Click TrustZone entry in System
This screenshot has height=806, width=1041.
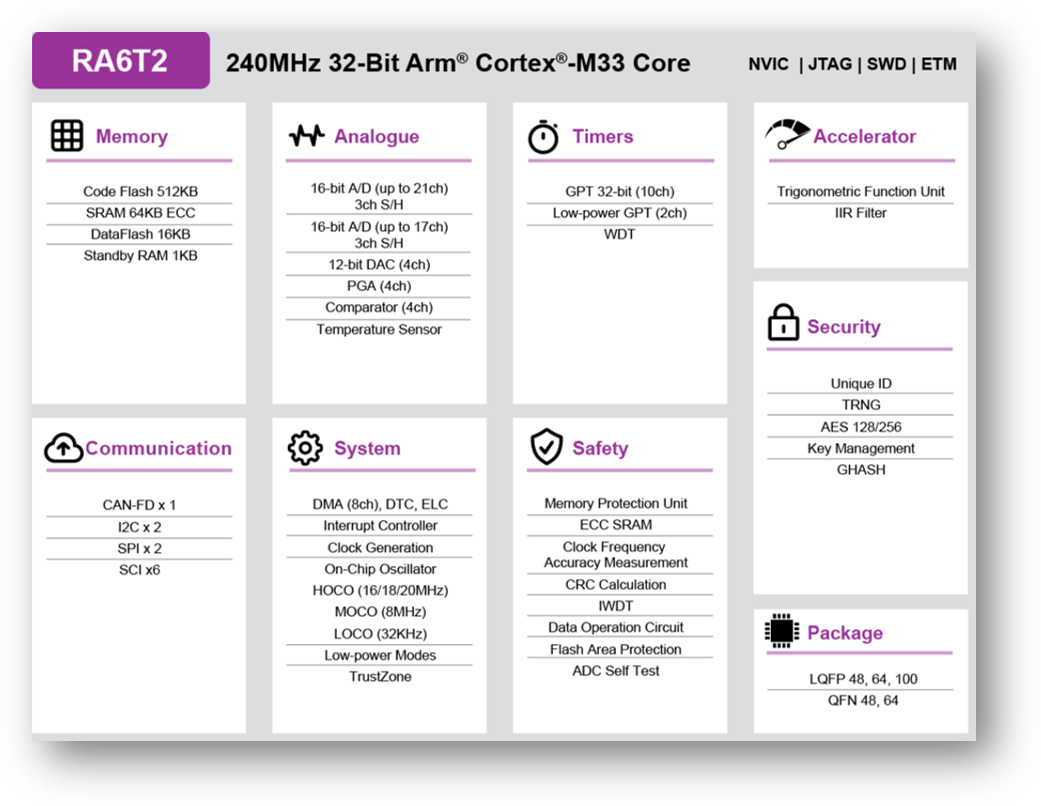pos(380,677)
